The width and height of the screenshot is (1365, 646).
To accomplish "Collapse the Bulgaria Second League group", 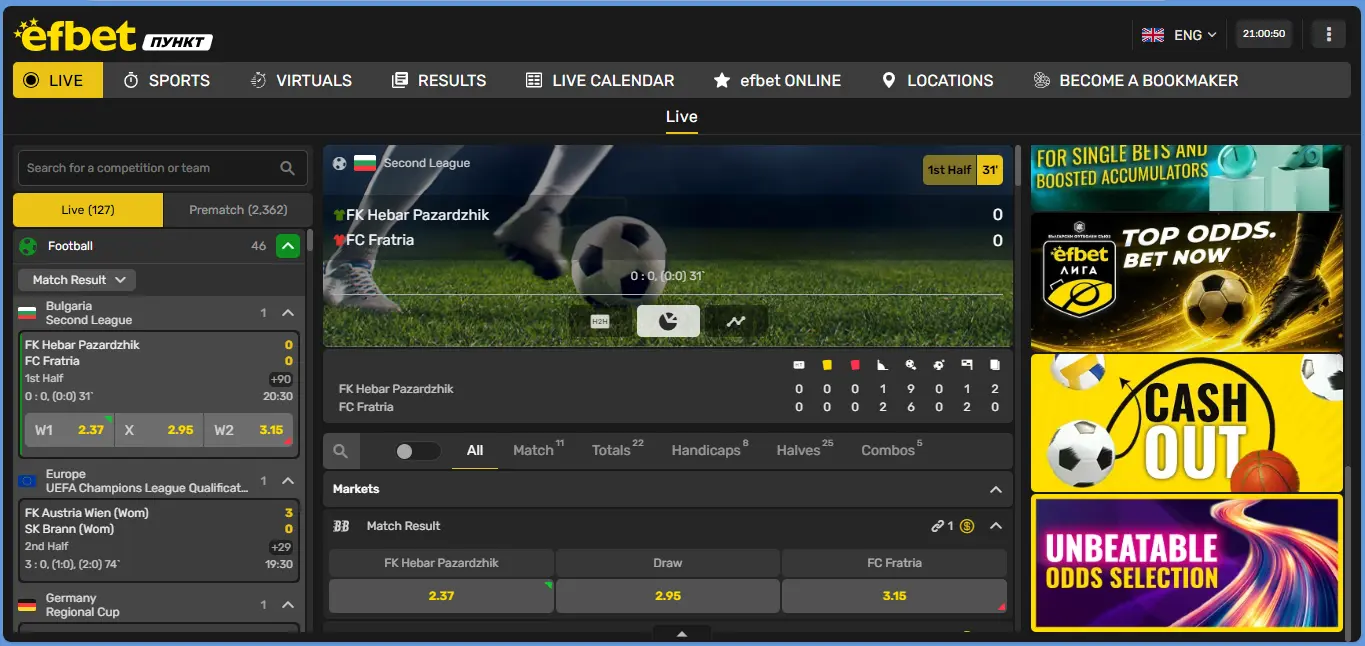I will (x=288, y=313).
